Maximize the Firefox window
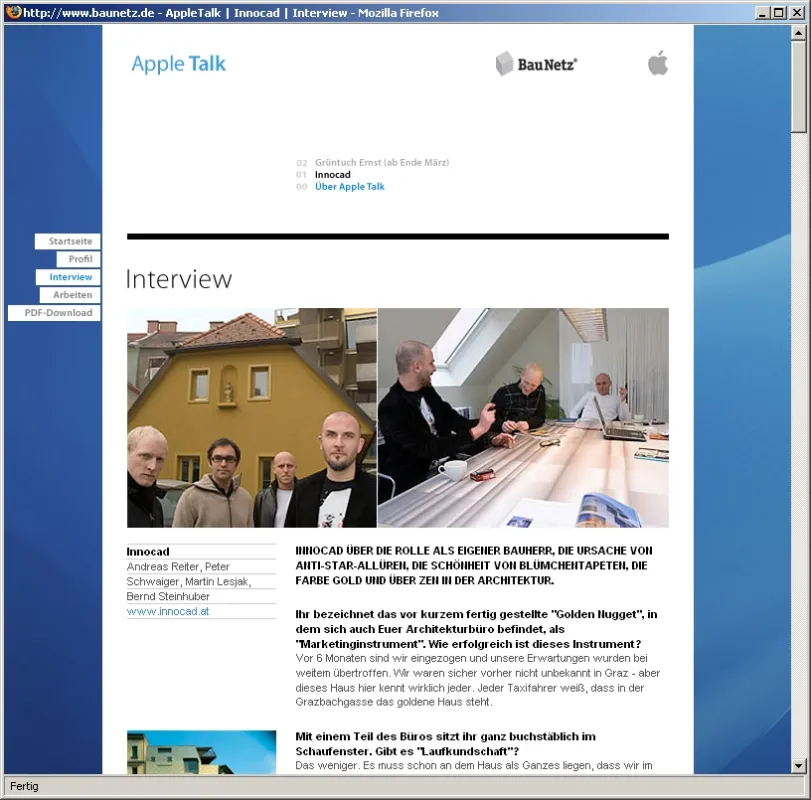This screenshot has height=800, width=811. point(779,12)
